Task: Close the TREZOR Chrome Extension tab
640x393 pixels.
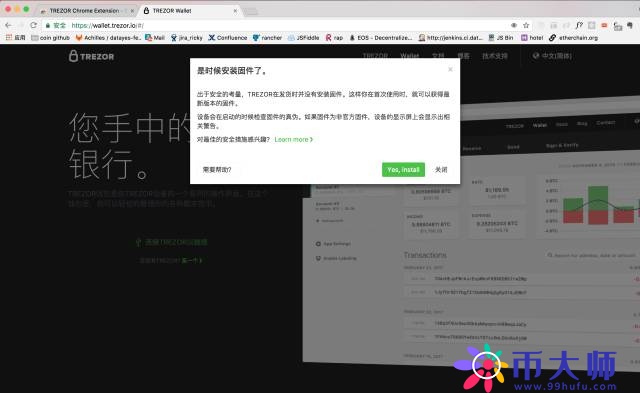Action: (x=132, y=11)
